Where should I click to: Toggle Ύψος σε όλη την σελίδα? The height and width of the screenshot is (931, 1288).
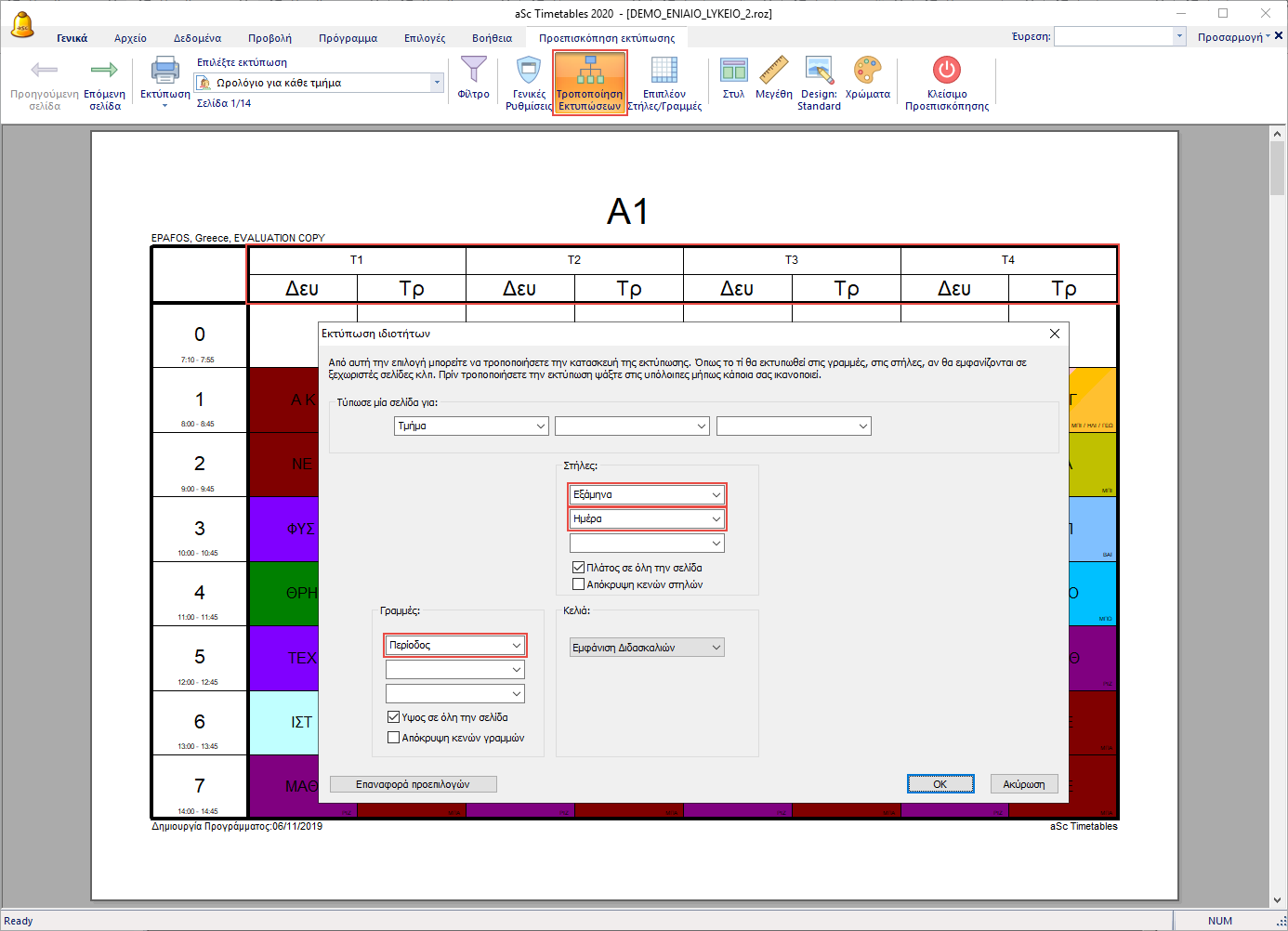[x=393, y=717]
